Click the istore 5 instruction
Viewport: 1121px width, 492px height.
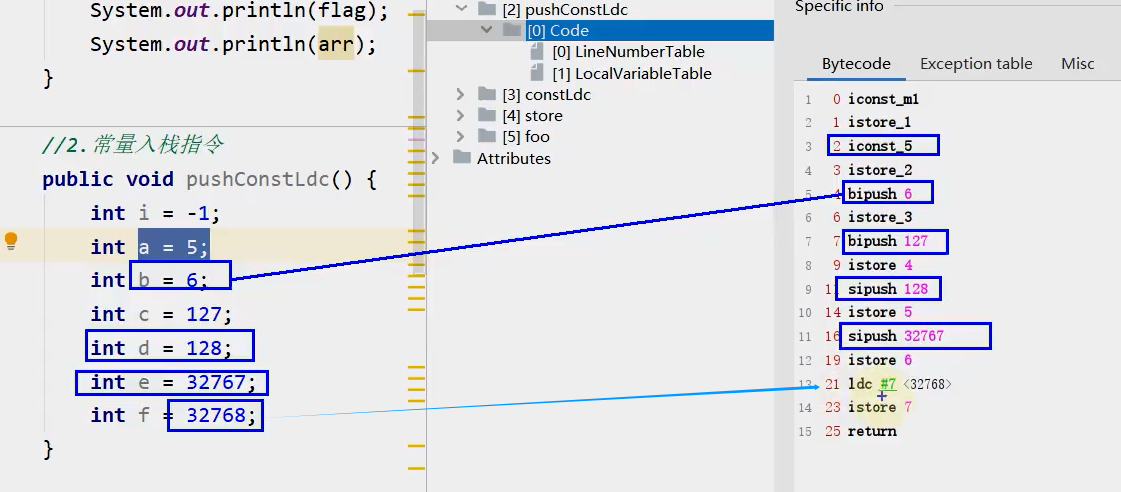point(880,313)
